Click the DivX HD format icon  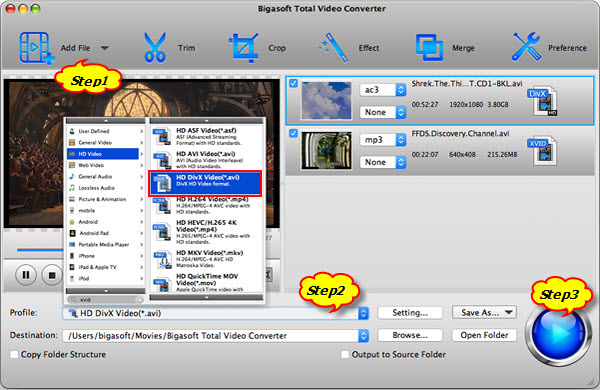click(542, 101)
